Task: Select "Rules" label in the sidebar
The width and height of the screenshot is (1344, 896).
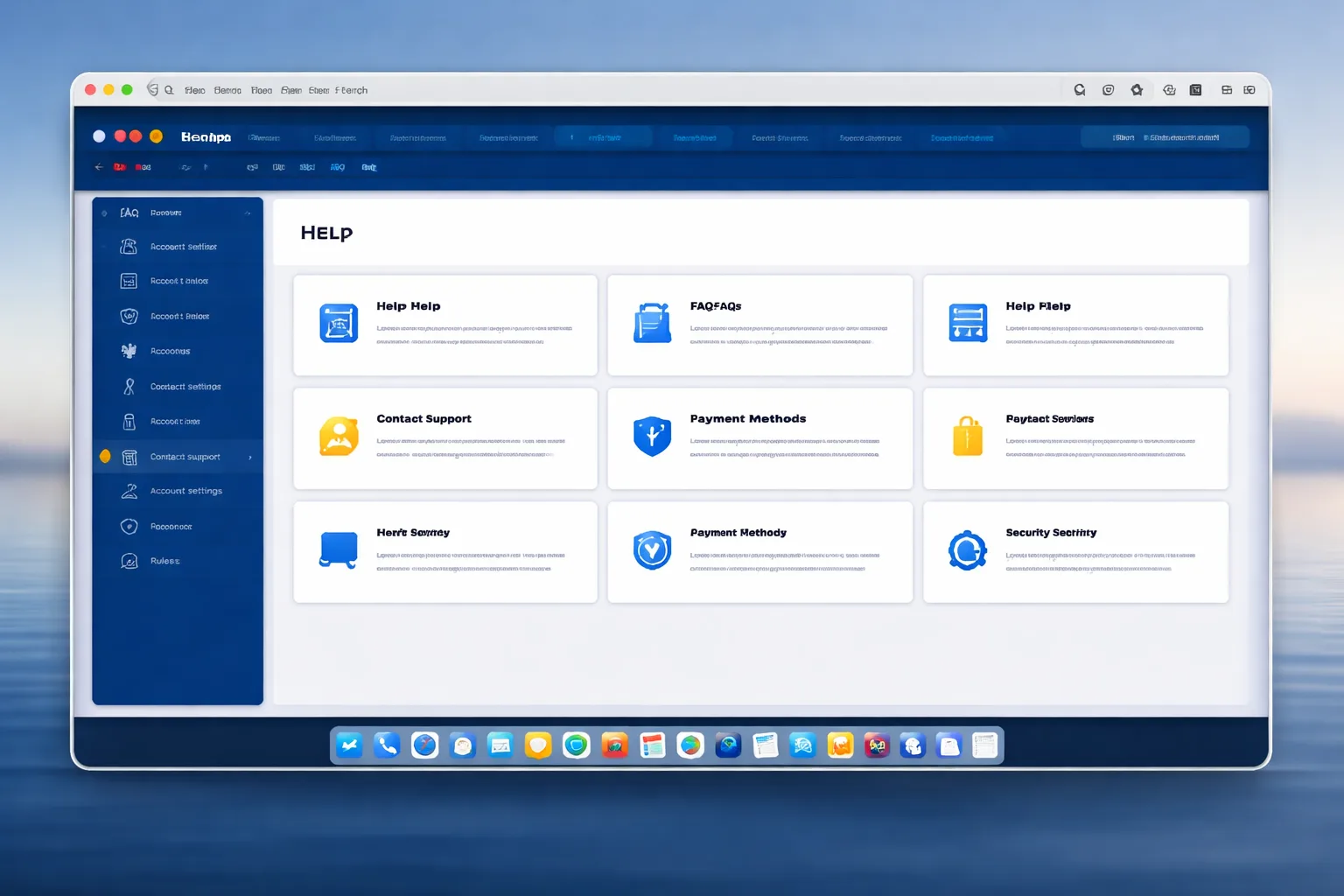Action: coord(165,561)
